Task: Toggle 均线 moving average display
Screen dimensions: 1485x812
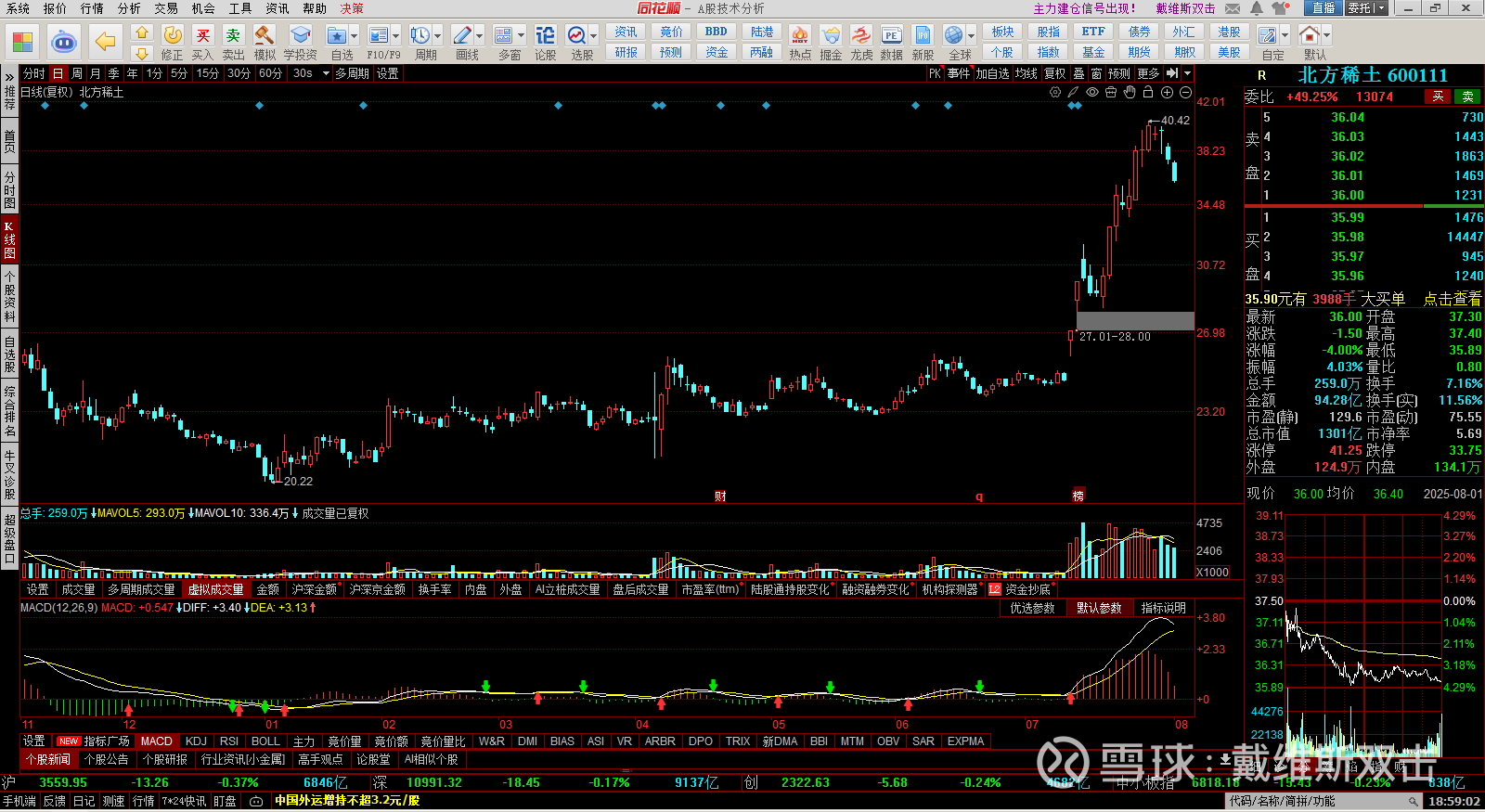Action: [x=1027, y=73]
